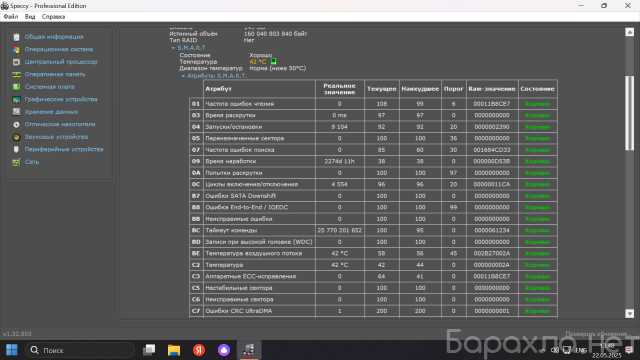This screenshot has height=360, width=640.
Task: Open the Файл menu
Action: tap(11, 17)
